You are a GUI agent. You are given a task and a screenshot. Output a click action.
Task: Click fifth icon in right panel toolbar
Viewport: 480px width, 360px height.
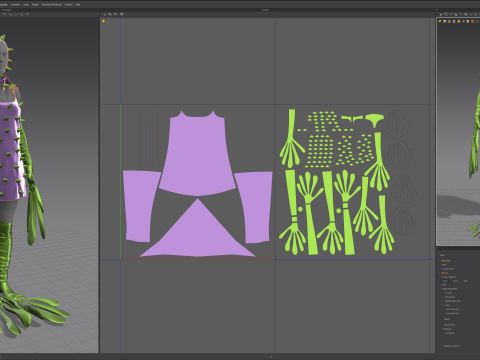coord(461,14)
